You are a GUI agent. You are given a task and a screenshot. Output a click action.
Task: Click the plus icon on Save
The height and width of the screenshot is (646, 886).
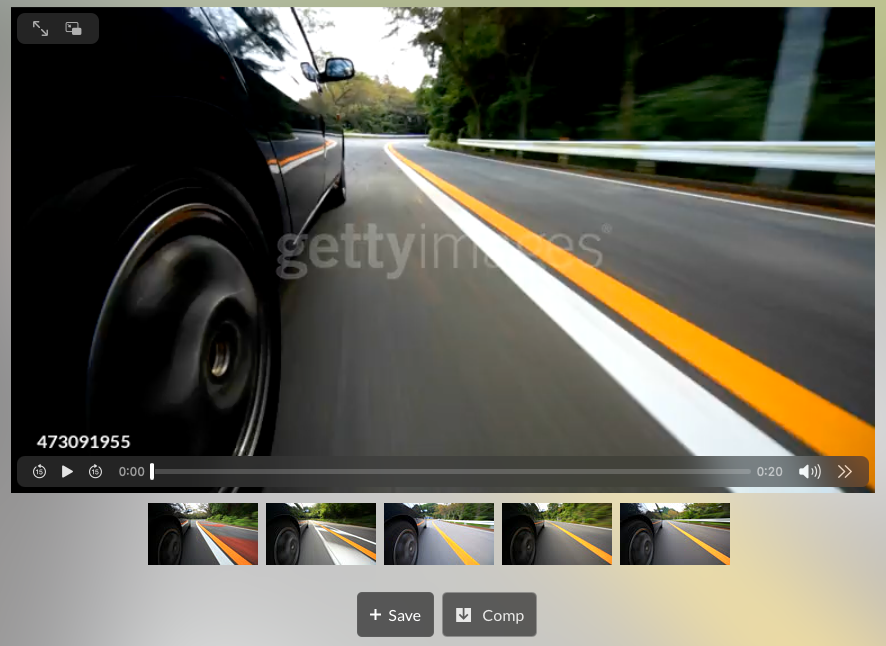pos(375,615)
